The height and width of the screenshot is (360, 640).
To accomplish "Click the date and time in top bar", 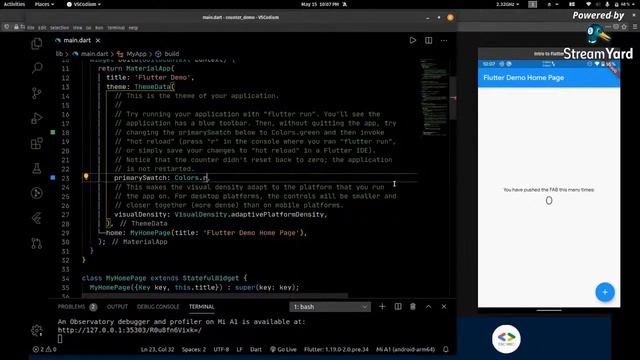I will pos(320,4).
